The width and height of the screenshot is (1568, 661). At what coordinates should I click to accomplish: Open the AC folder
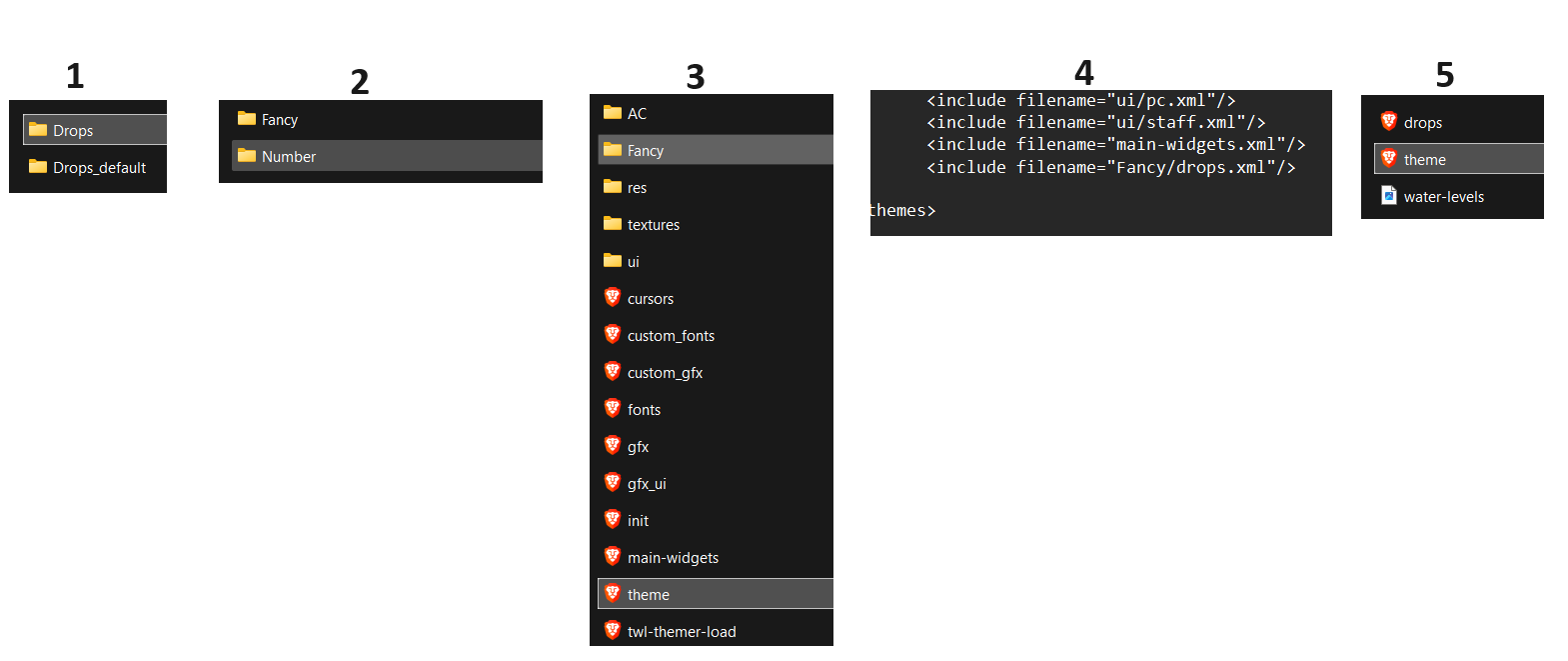(716, 113)
